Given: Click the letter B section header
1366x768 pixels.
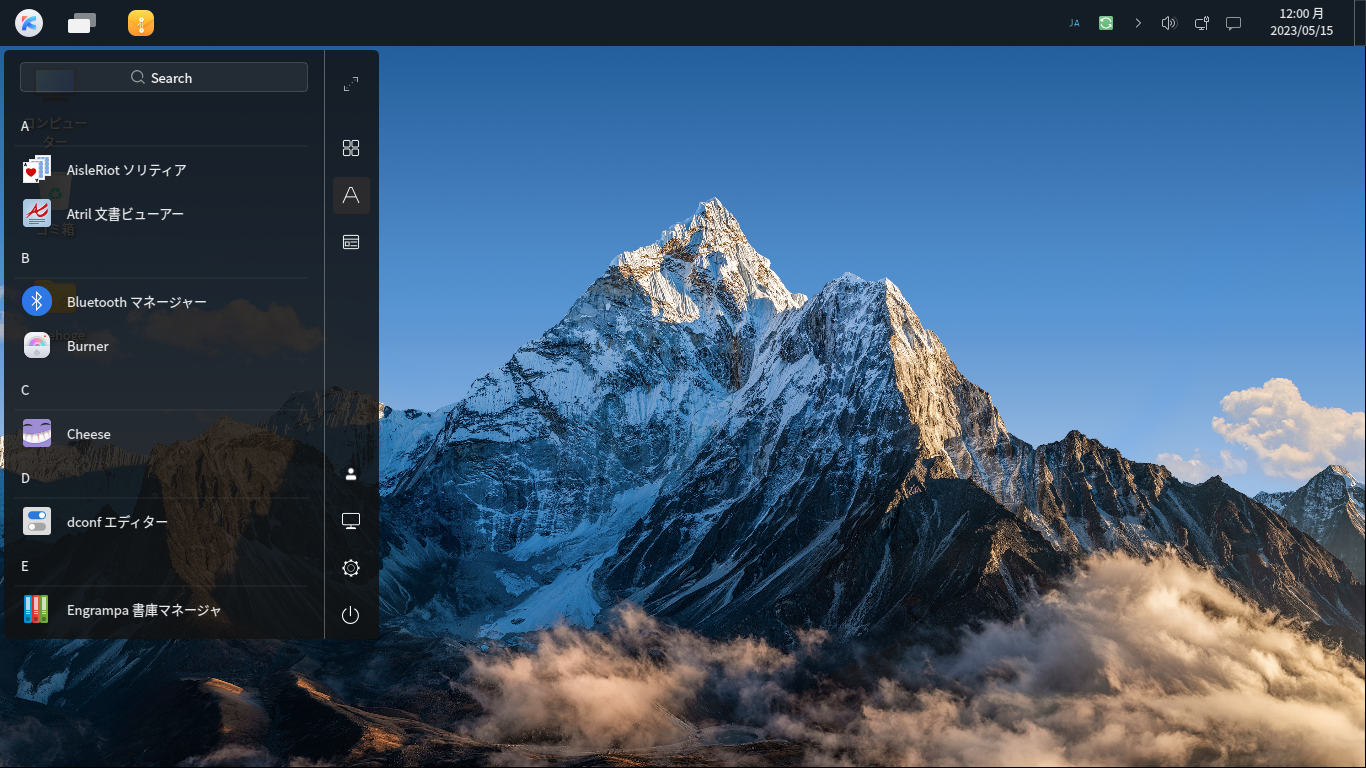Looking at the screenshot, I should pos(25,258).
